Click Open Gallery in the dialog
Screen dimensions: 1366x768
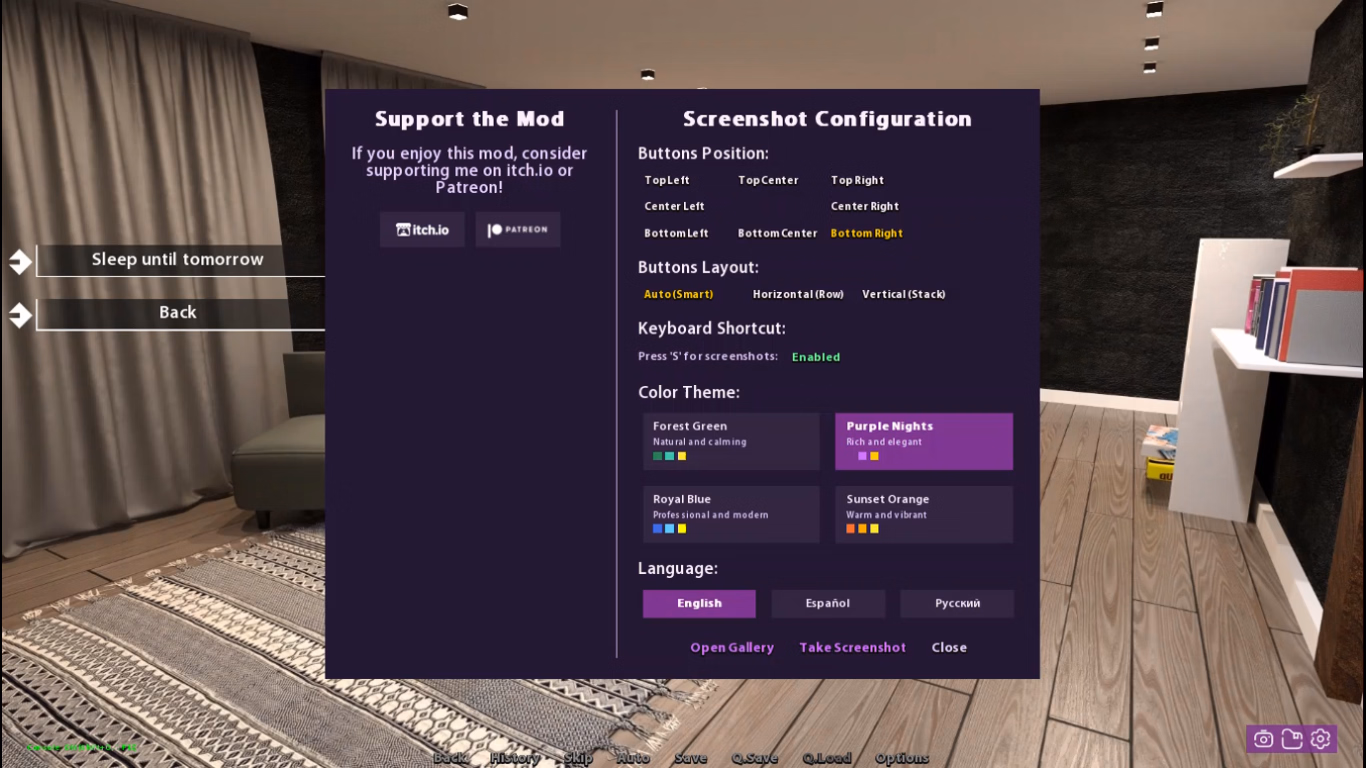[x=732, y=648]
